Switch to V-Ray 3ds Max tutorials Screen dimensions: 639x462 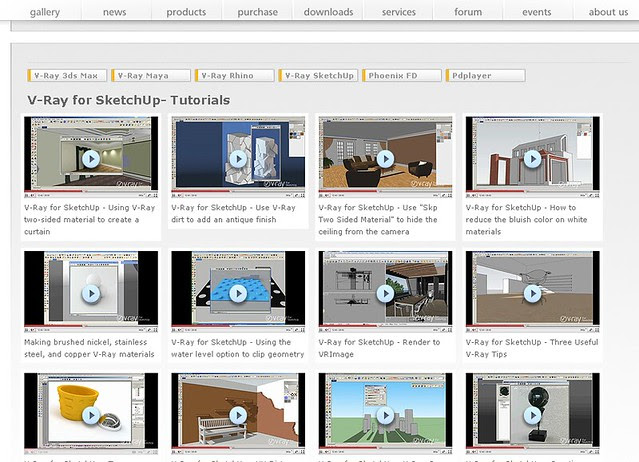click(67, 75)
